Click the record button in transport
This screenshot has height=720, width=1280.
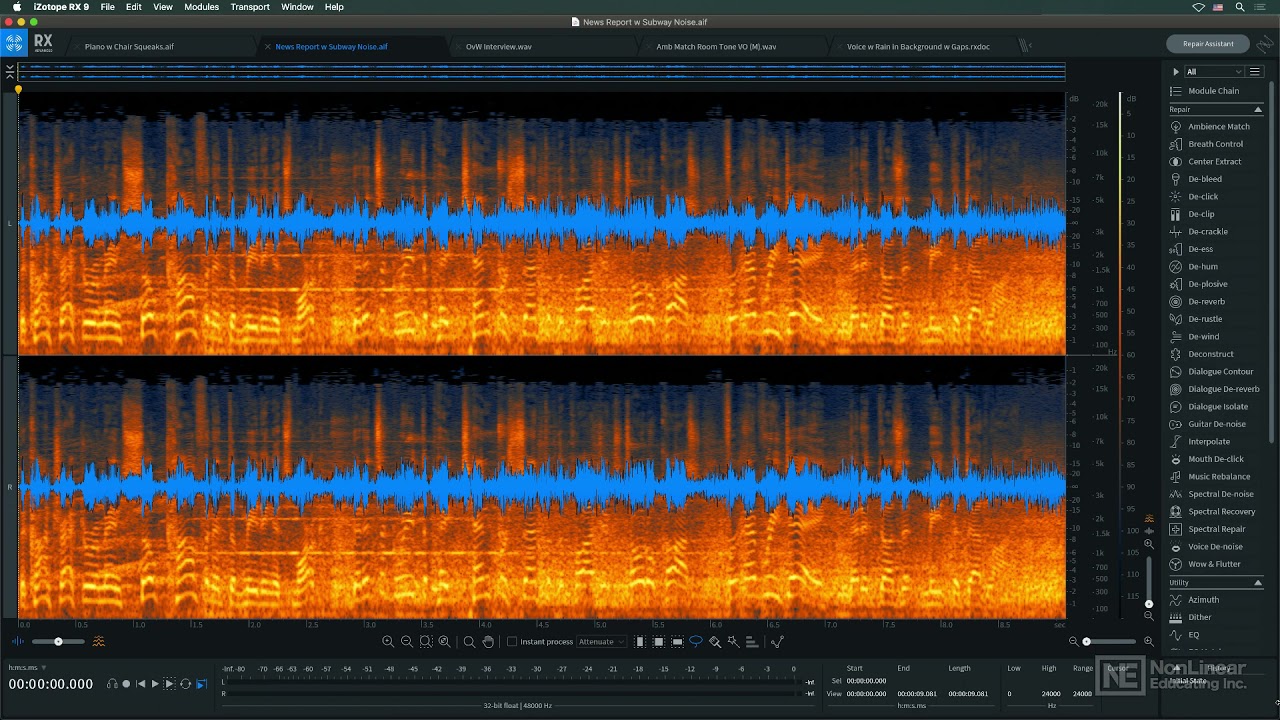(x=126, y=684)
